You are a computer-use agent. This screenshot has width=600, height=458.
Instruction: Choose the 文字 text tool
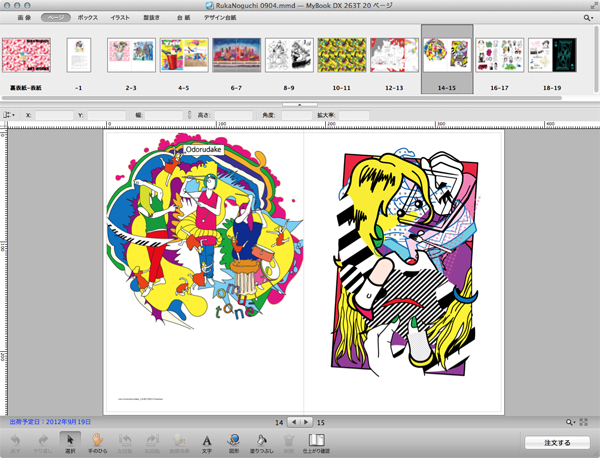[x=207, y=440]
